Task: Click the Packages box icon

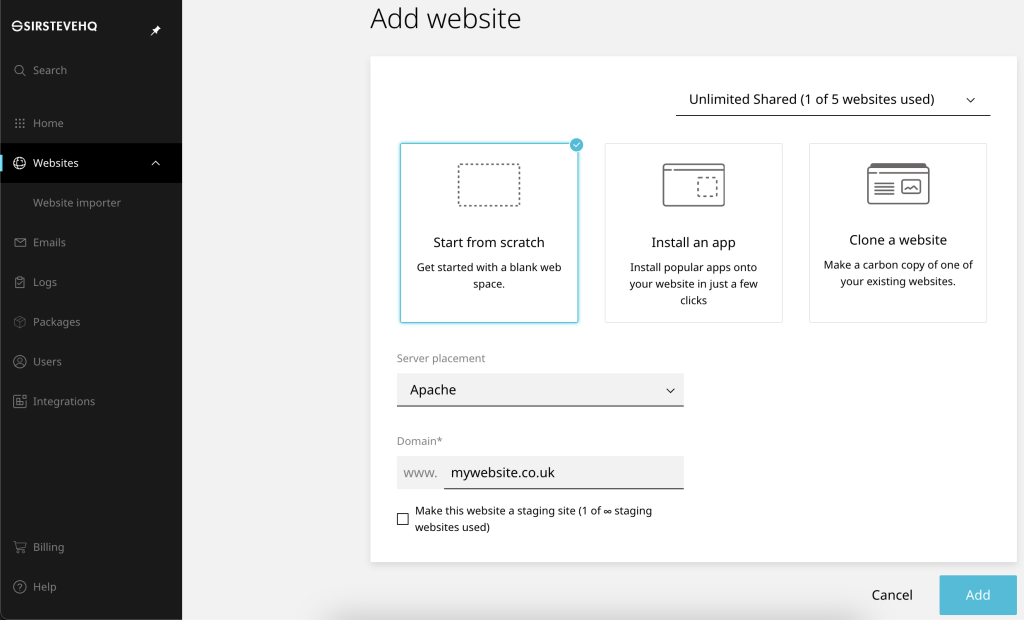Action: click(20, 322)
